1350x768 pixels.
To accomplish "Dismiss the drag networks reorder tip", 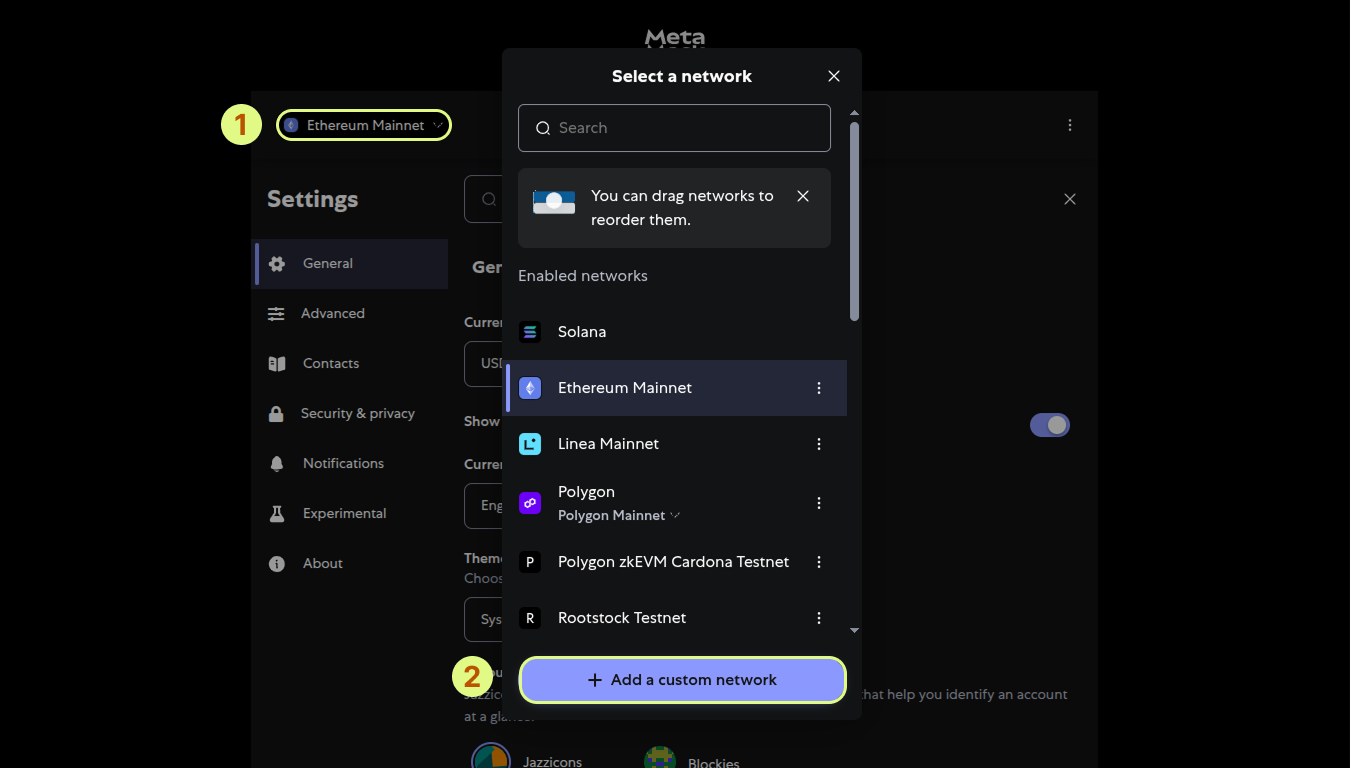I will pyautogui.click(x=803, y=196).
